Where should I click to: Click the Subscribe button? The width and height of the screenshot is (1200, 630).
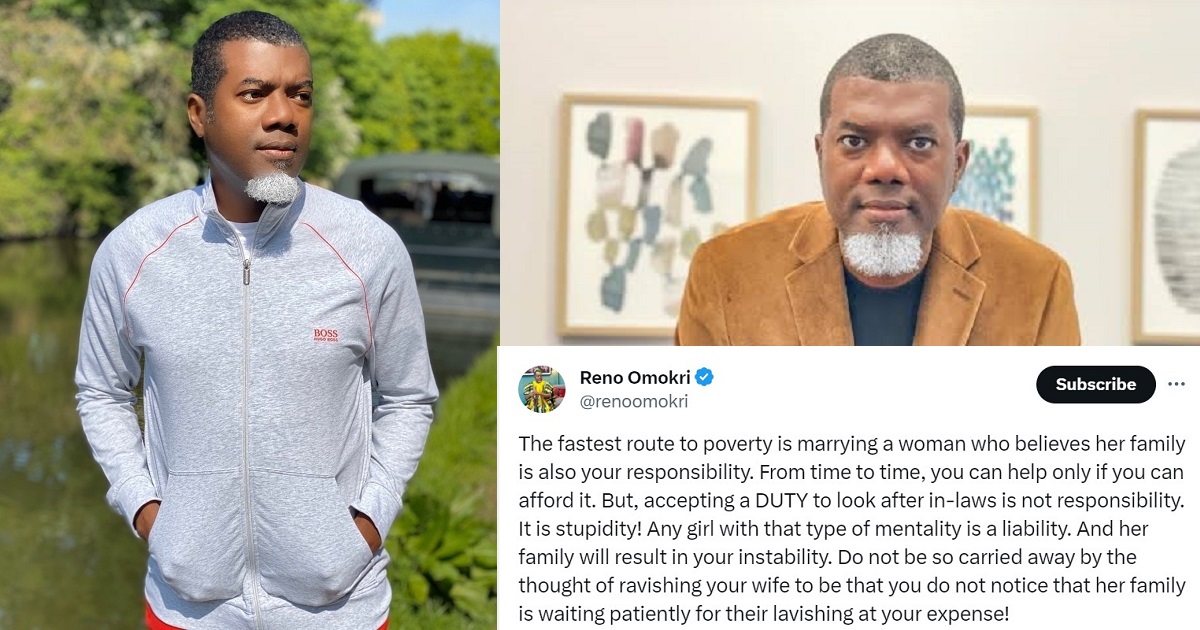pyautogui.click(x=1096, y=384)
